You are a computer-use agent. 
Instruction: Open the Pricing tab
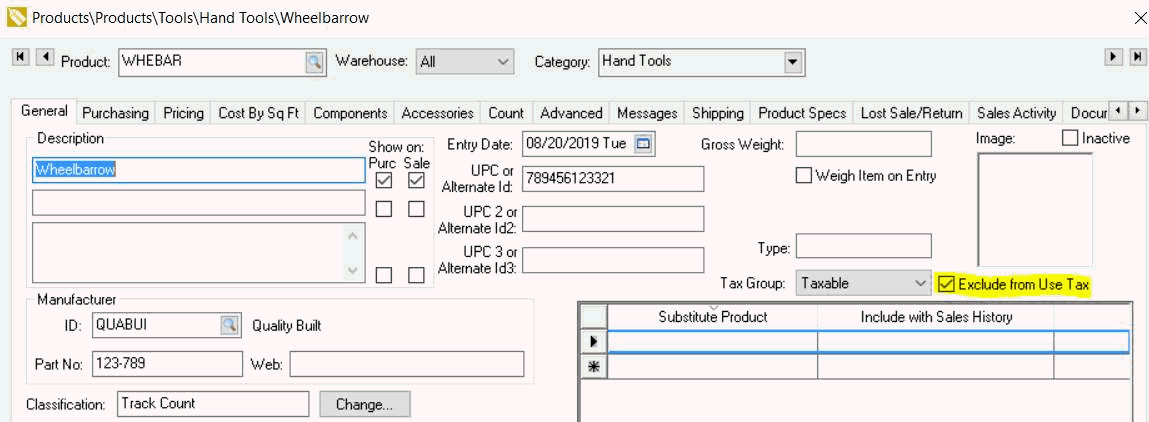pos(183,113)
